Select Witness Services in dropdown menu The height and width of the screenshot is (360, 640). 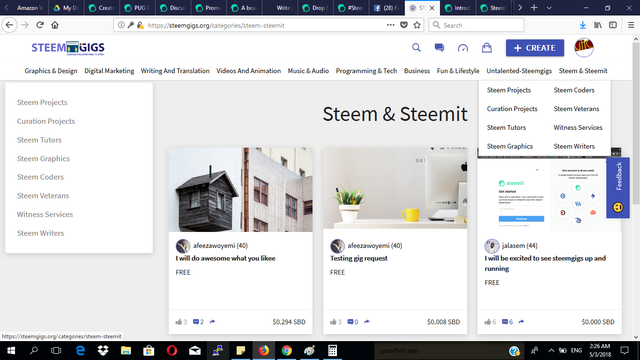pyautogui.click(x=578, y=127)
